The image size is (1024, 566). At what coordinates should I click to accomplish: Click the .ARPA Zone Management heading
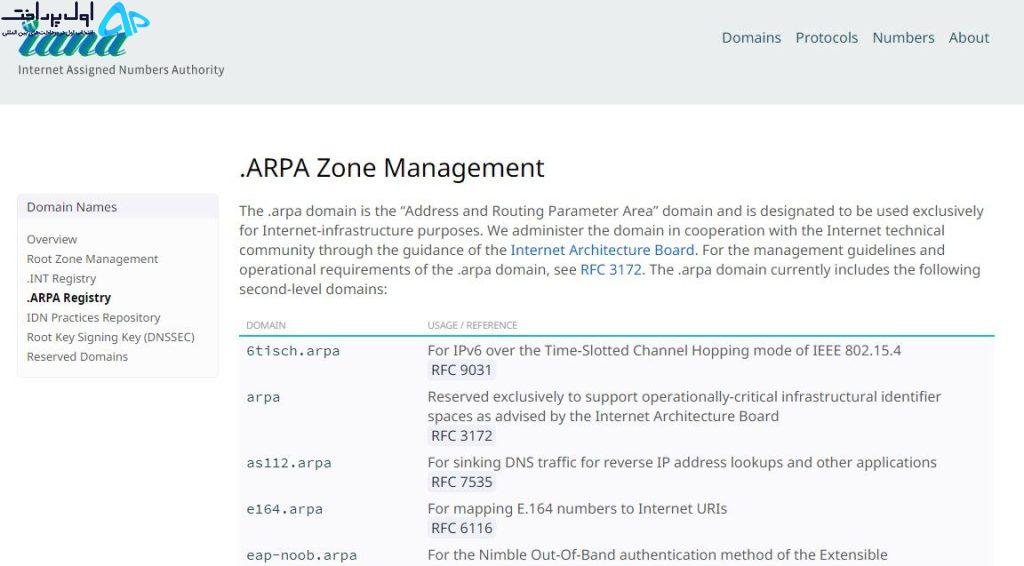(x=392, y=168)
